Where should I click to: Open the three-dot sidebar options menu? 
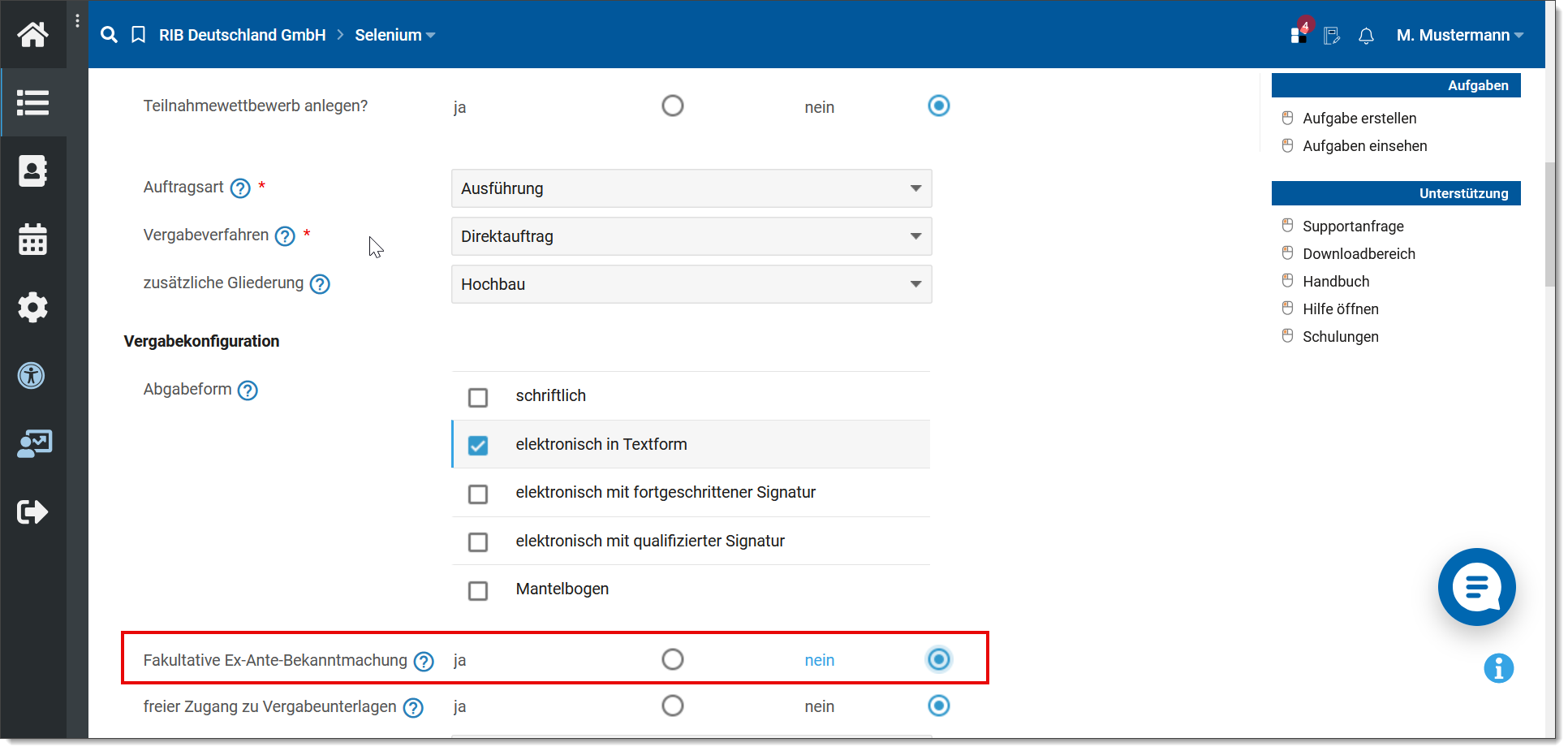[x=77, y=21]
